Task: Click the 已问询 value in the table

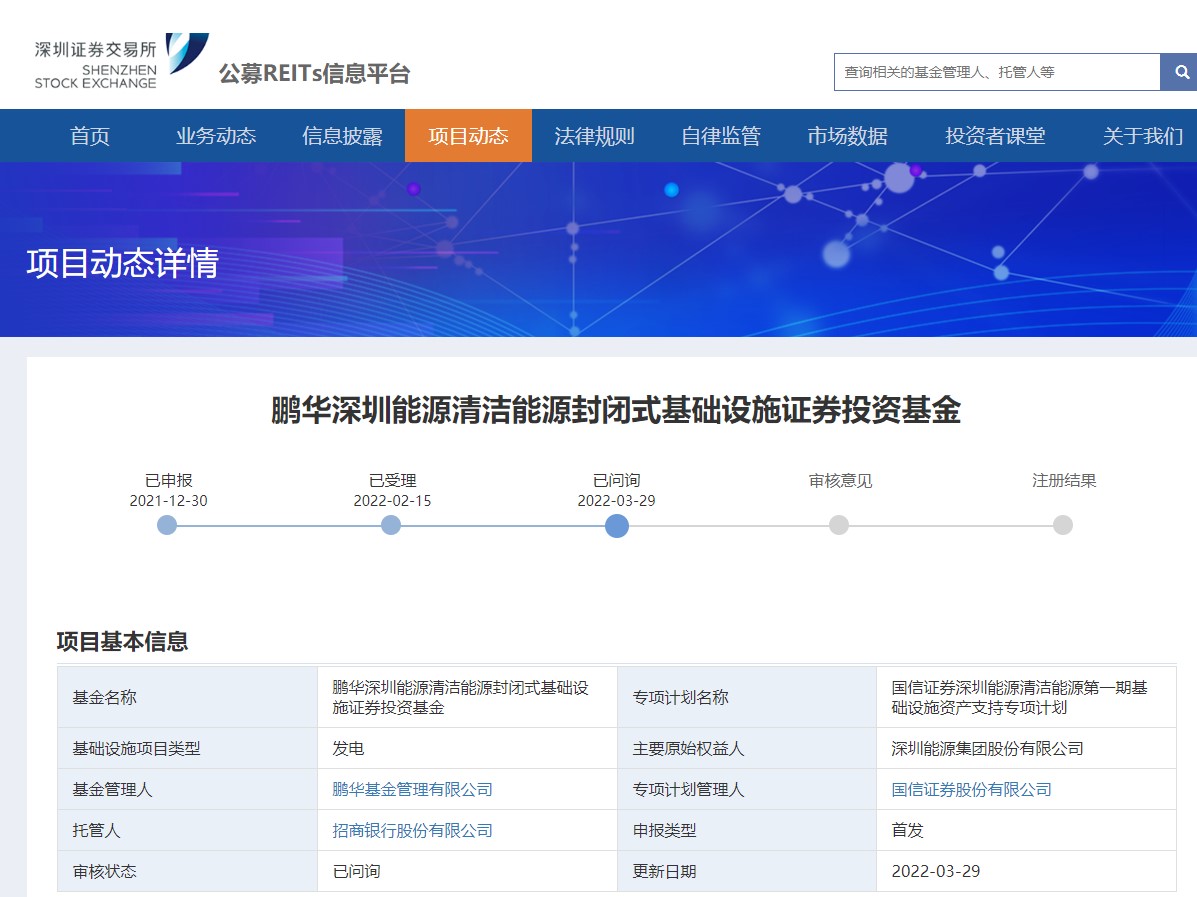Action: click(x=467, y=871)
